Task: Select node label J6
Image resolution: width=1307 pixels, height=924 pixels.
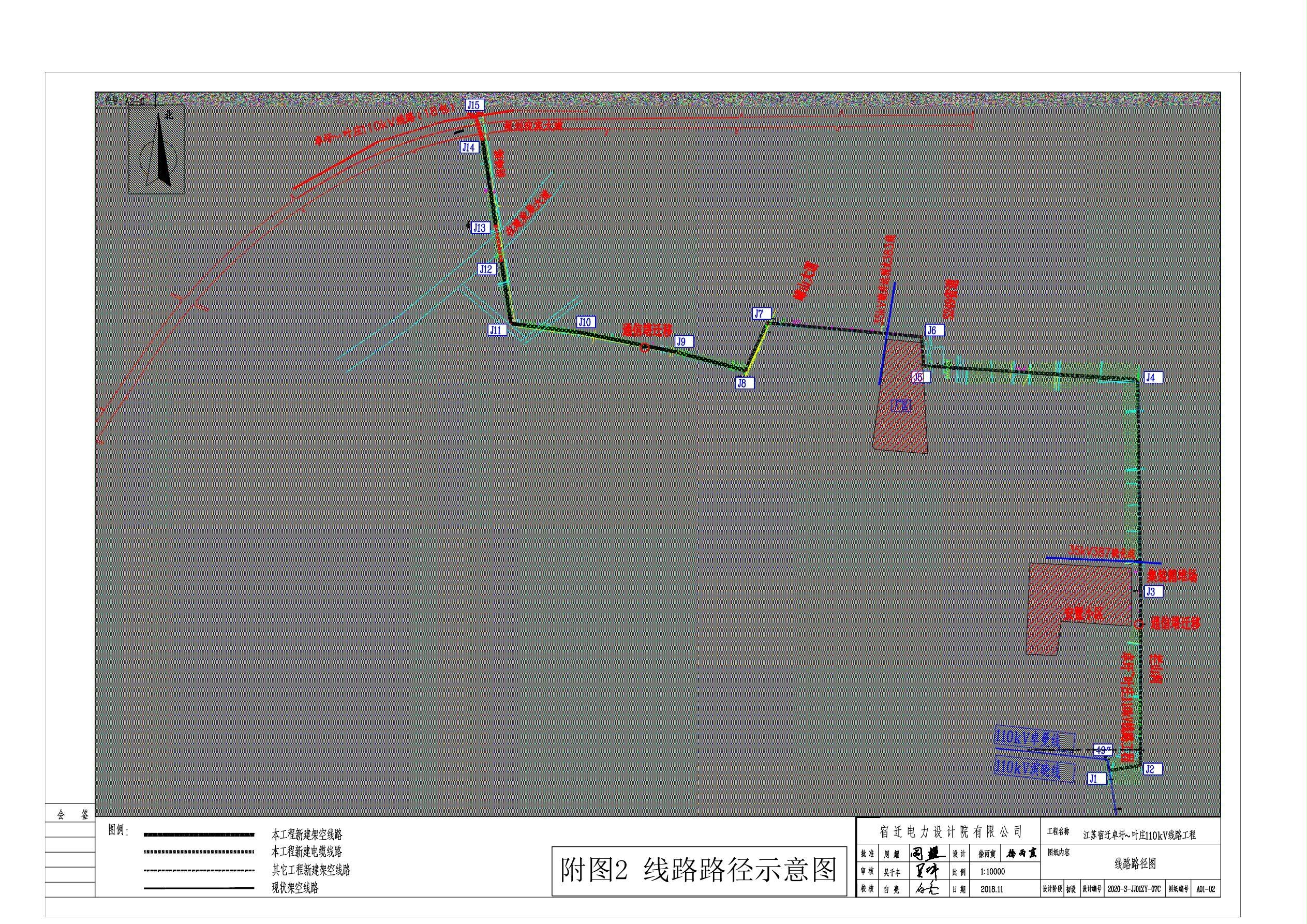Action: (x=934, y=330)
